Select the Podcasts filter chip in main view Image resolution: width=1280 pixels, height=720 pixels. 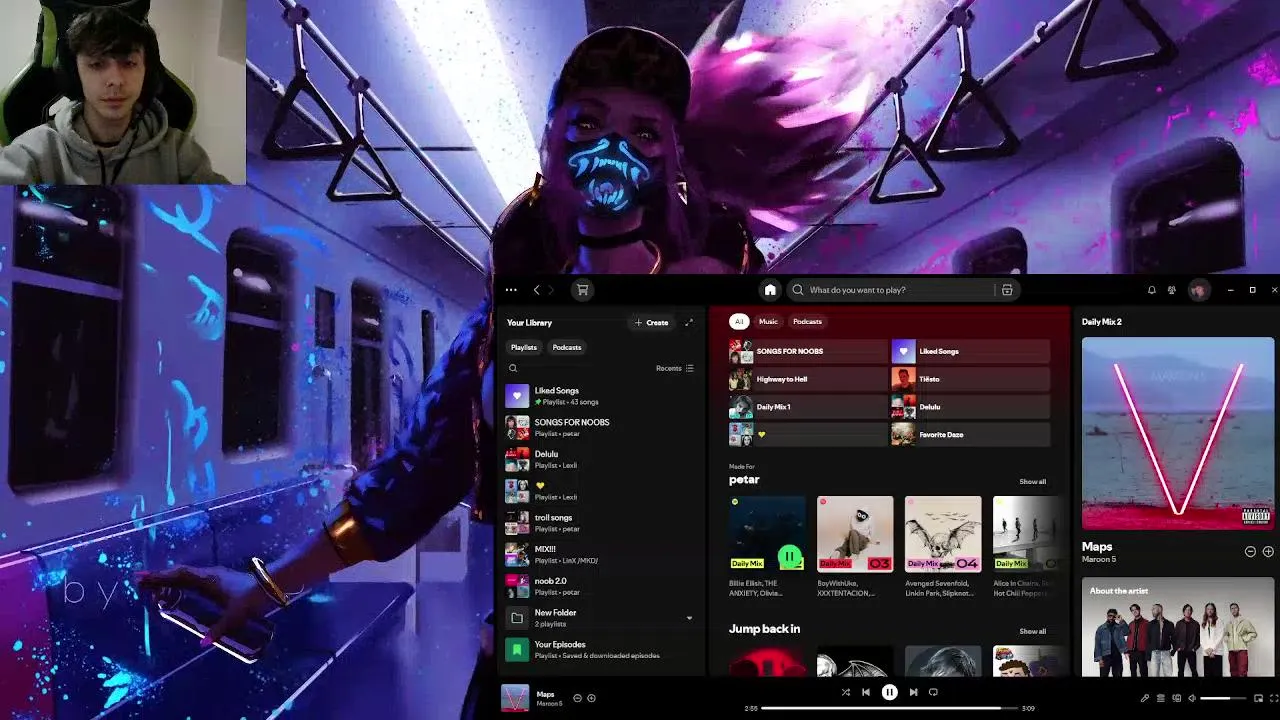click(807, 321)
